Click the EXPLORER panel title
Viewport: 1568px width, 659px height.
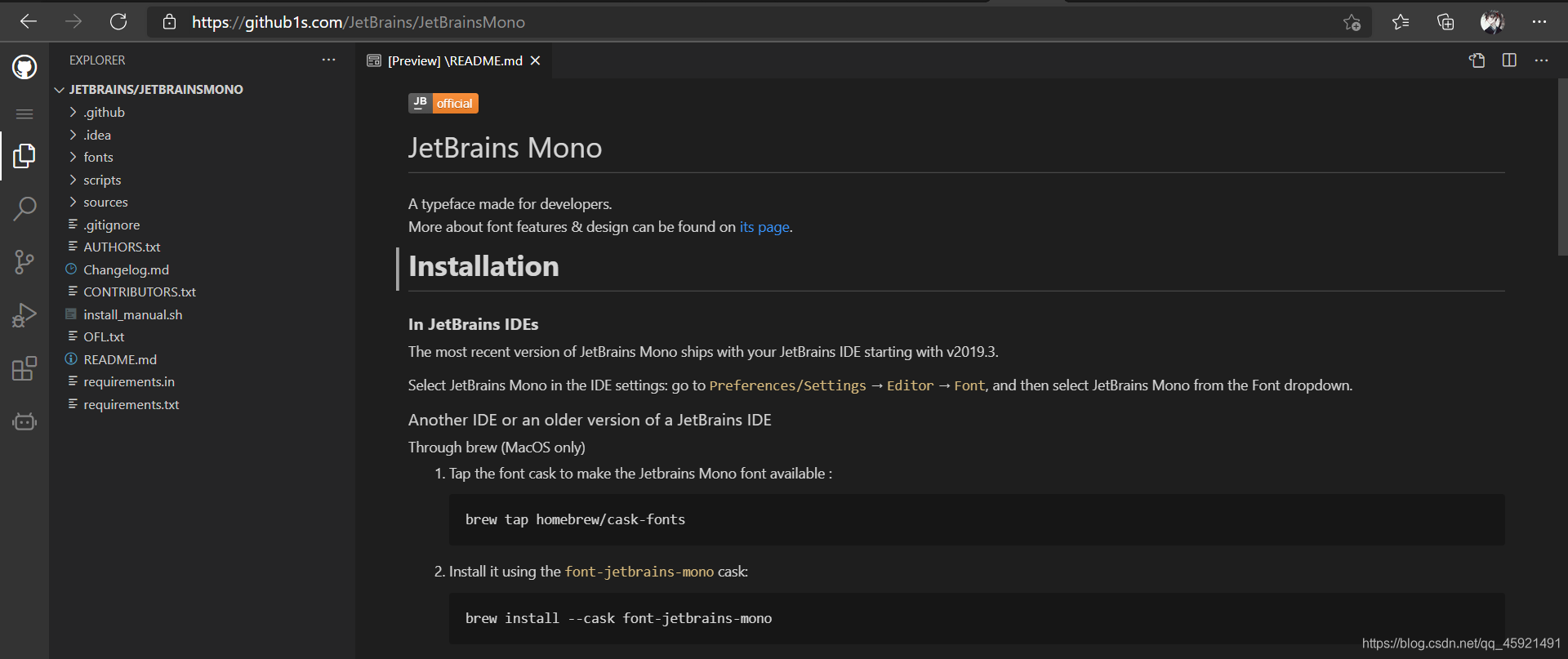click(97, 60)
